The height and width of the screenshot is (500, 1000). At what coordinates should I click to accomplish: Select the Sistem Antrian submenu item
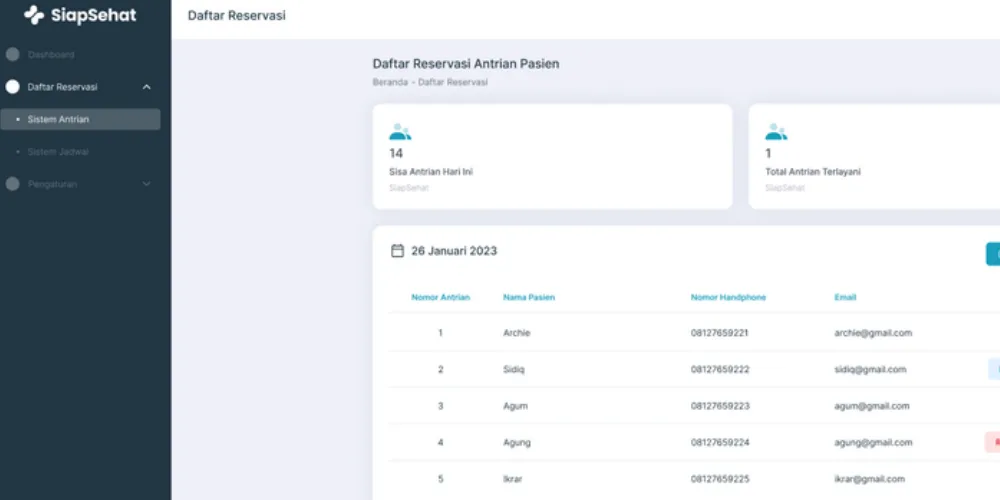coord(80,119)
